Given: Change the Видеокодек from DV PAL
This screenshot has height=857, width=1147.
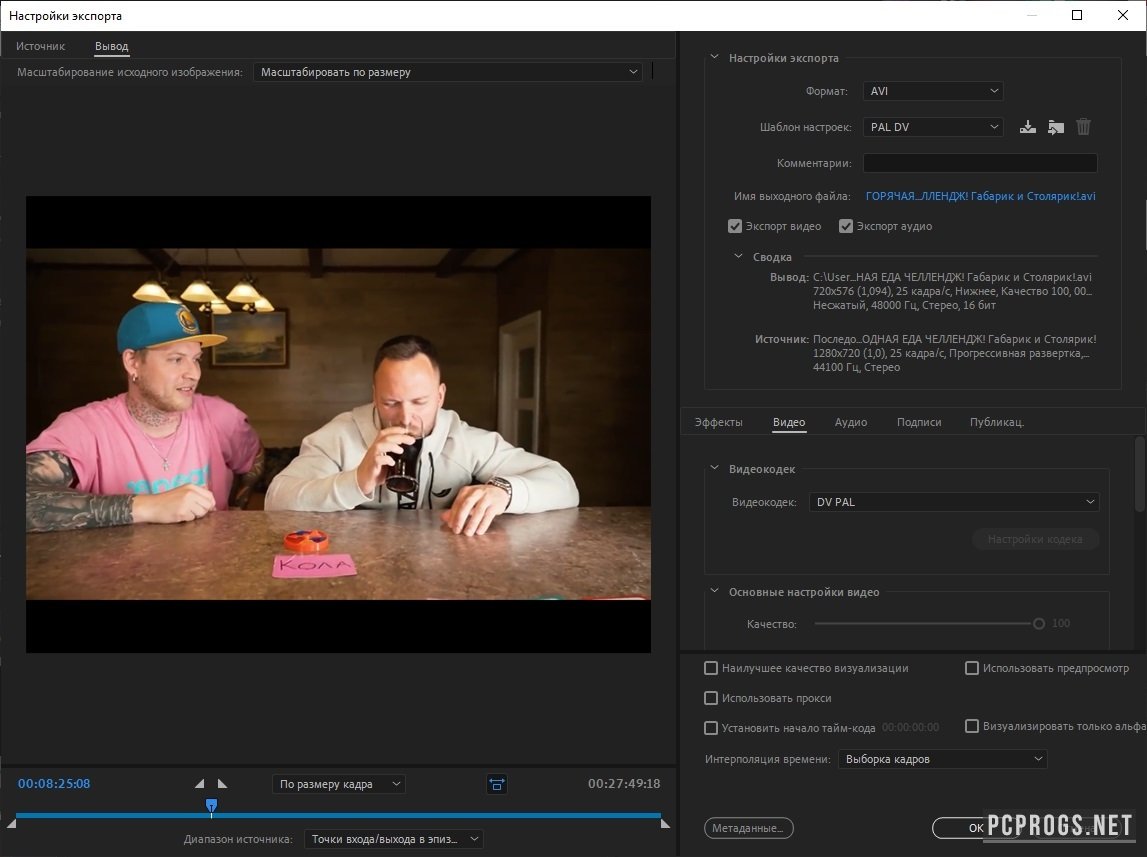Looking at the screenshot, I should [953, 502].
